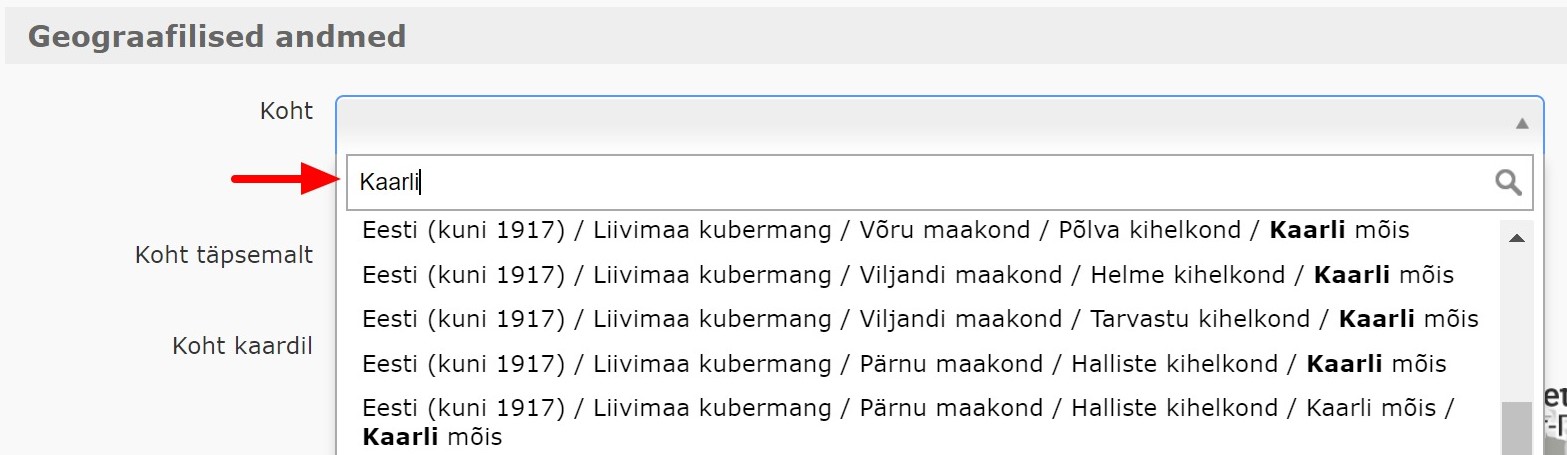Click the Koht kaardil label

pos(243,346)
